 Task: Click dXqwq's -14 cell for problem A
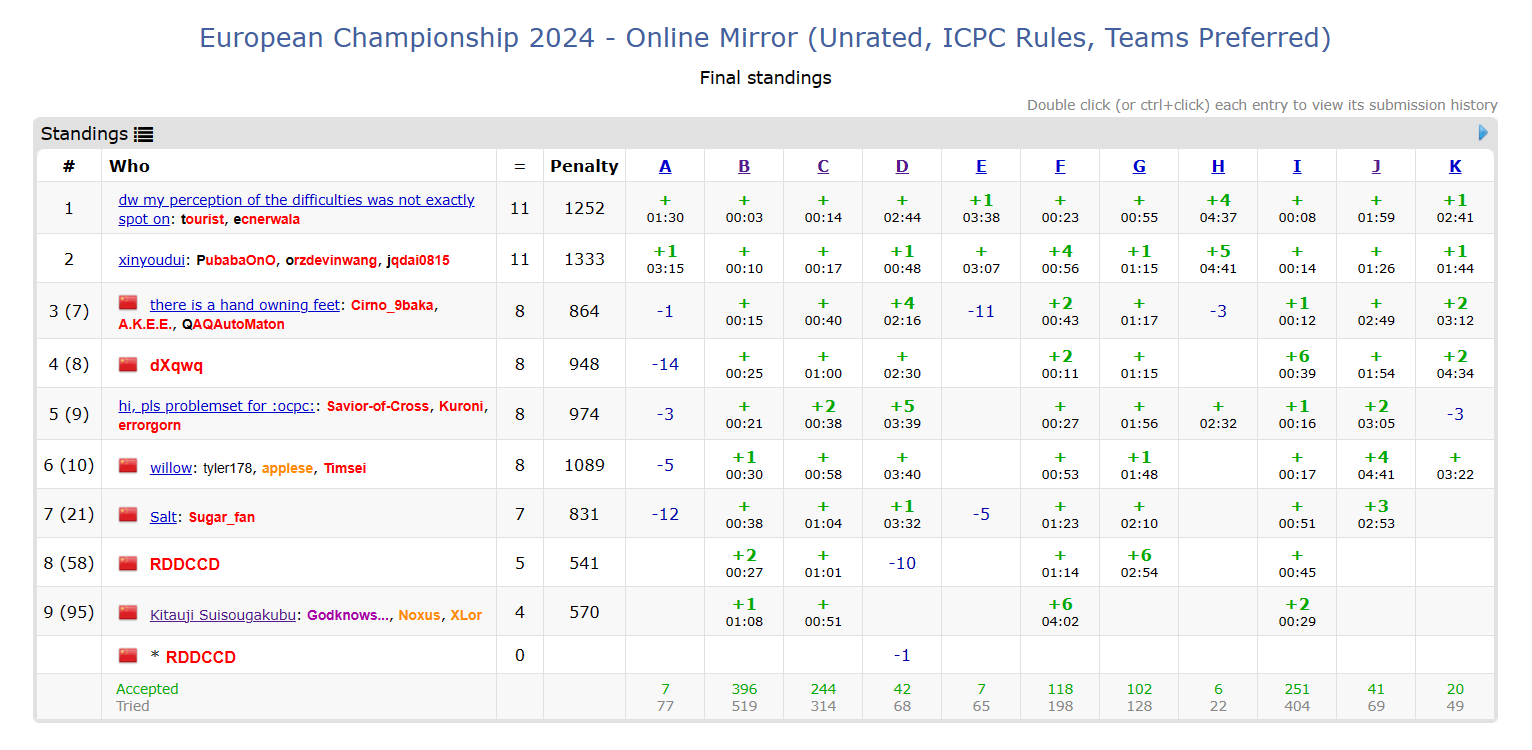(665, 364)
